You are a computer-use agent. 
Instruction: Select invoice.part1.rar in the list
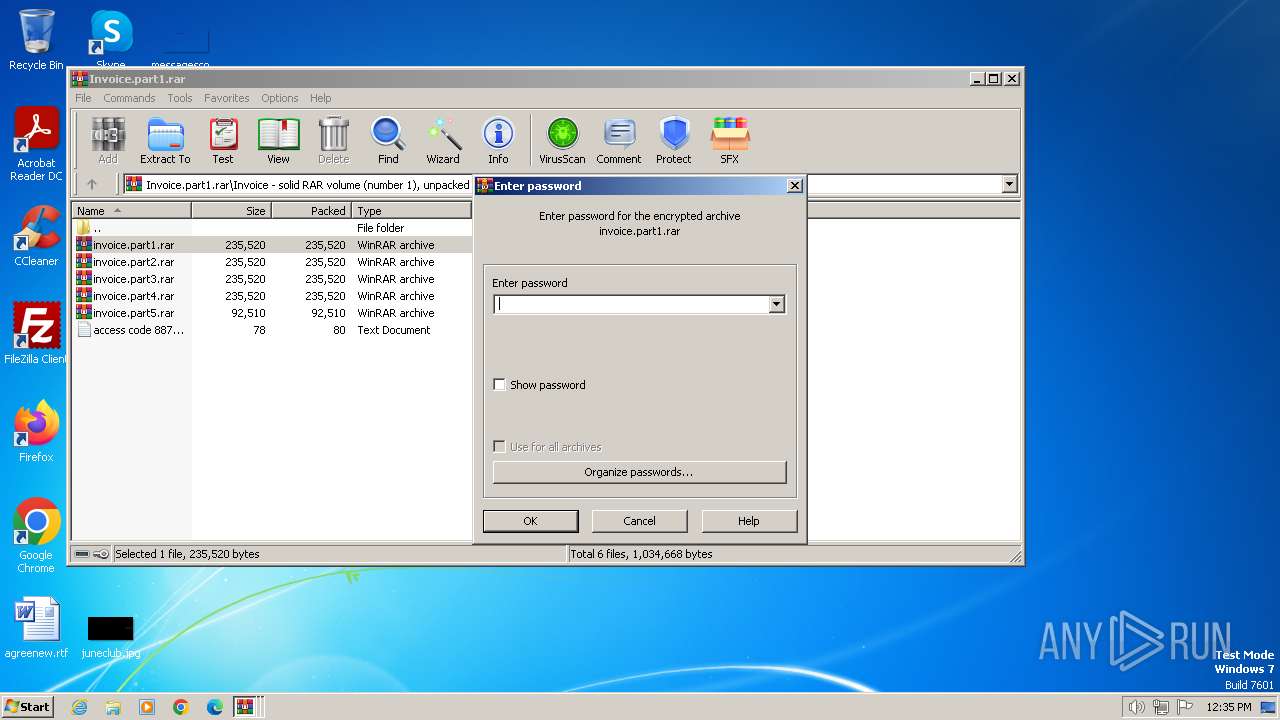tap(272, 245)
